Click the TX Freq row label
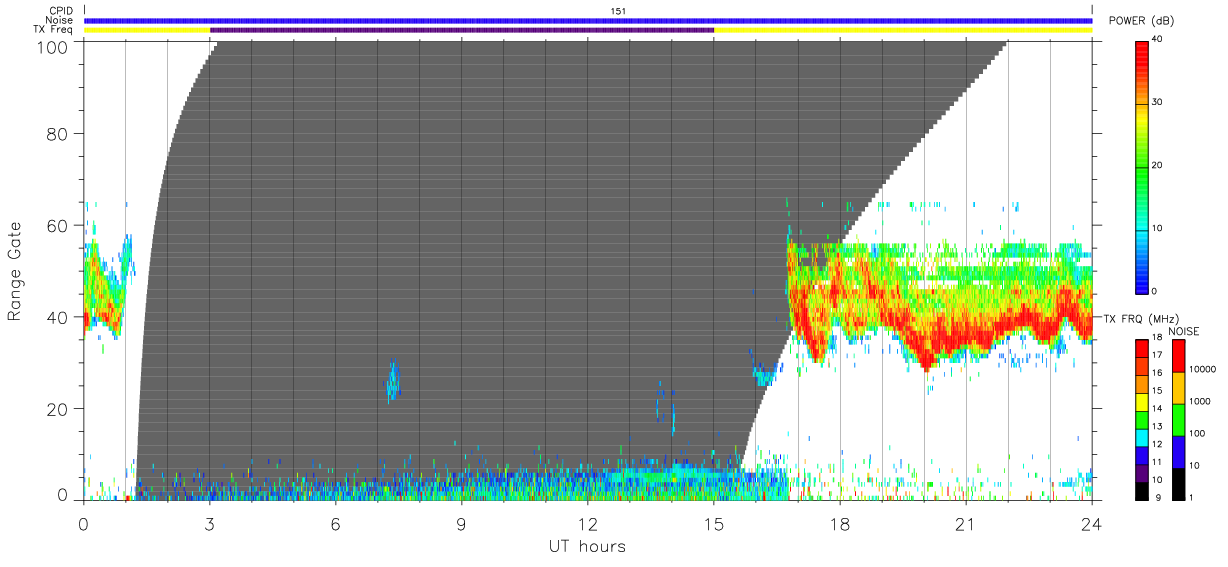Image resolution: width=1228 pixels, height=567 pixels. click(x=54, y=30)
